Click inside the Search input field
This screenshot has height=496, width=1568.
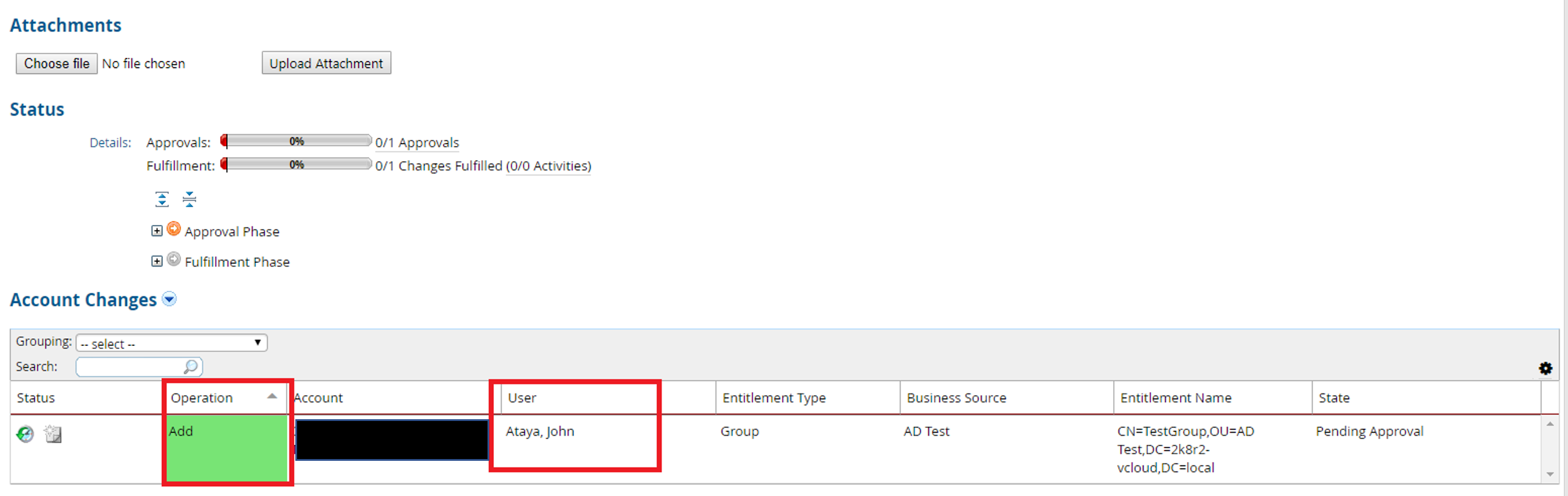point(129,367)
